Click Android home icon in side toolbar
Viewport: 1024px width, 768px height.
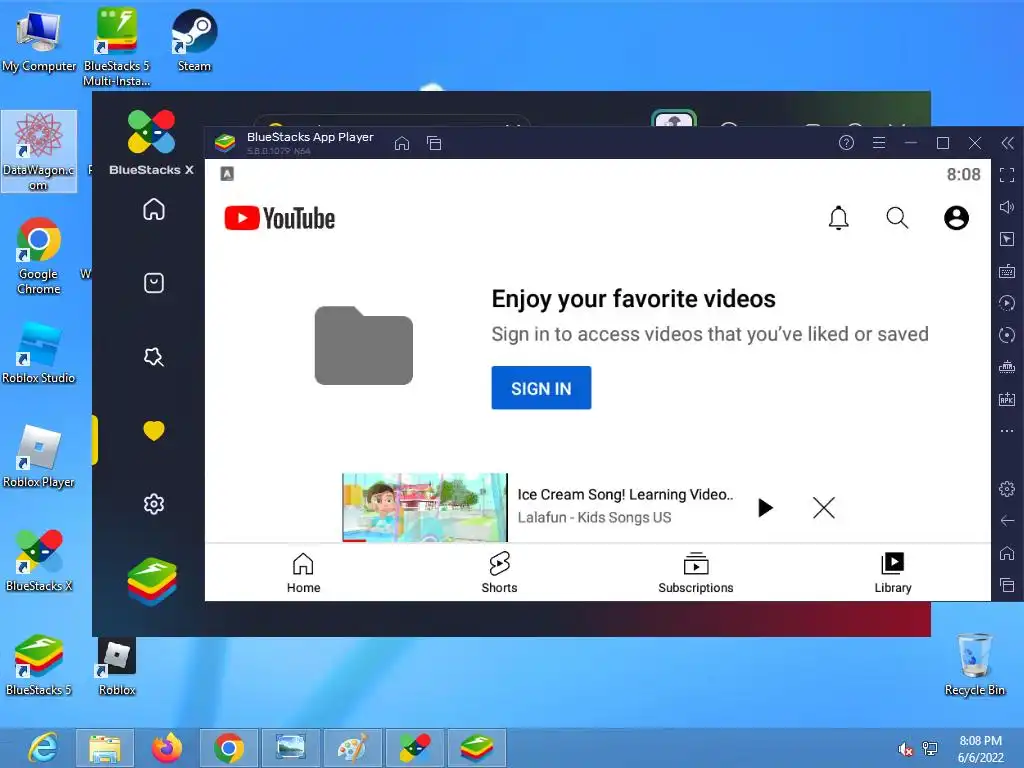pyautogui.click(x=1007, y=553)
